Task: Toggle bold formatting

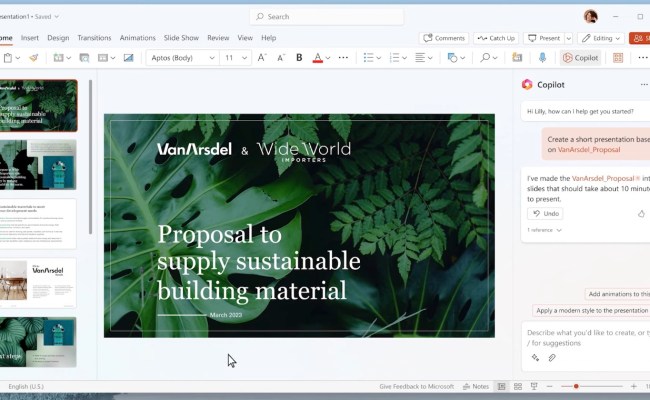Action: (x=299, y=58)
